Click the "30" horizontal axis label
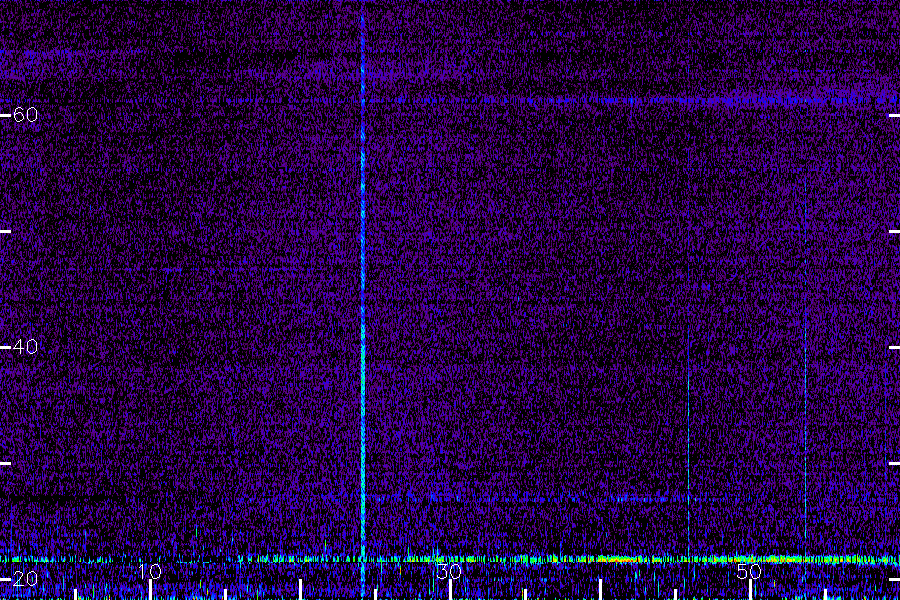 pos(449,572)
